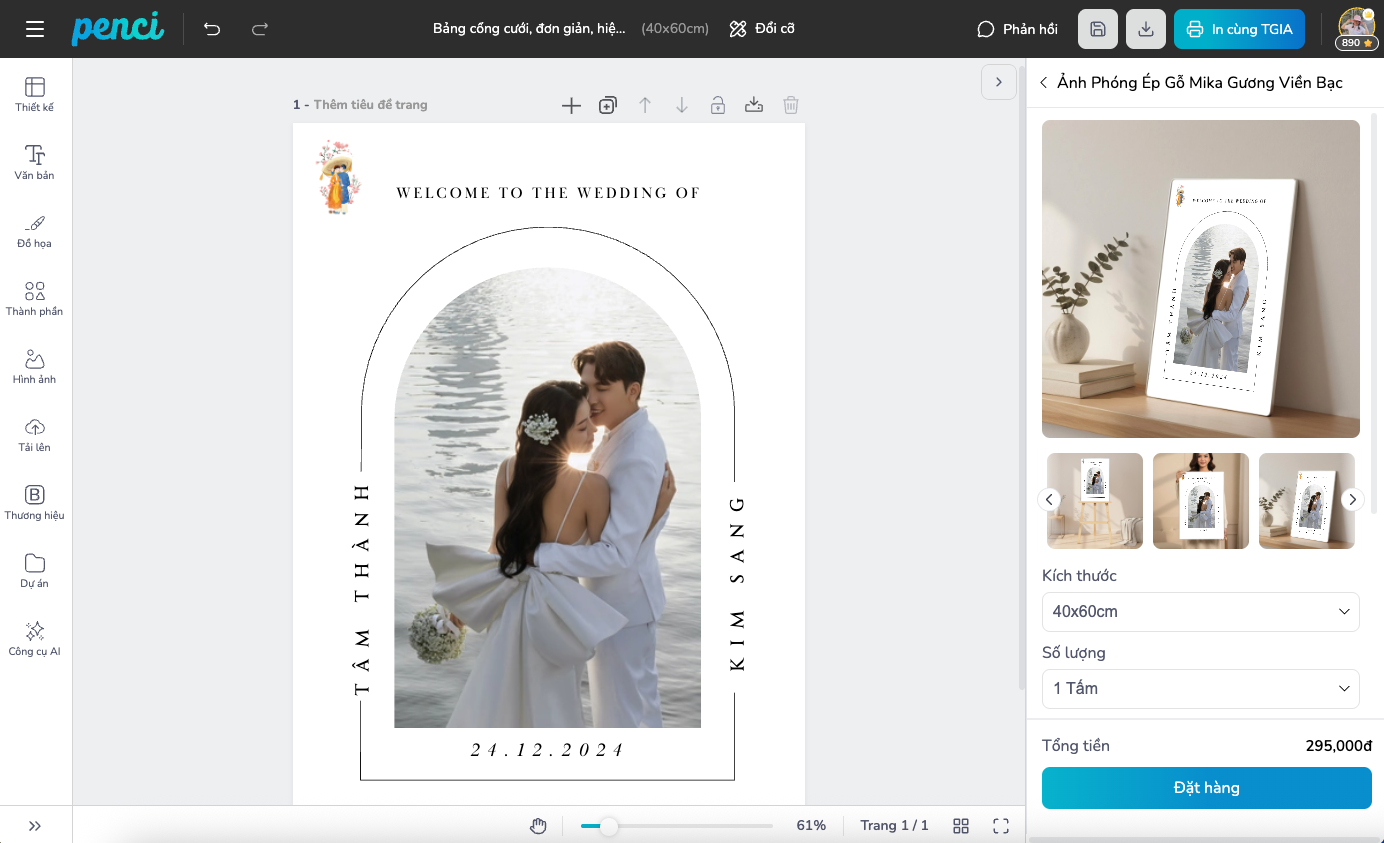Click the save design icon

click(1097, 29)
